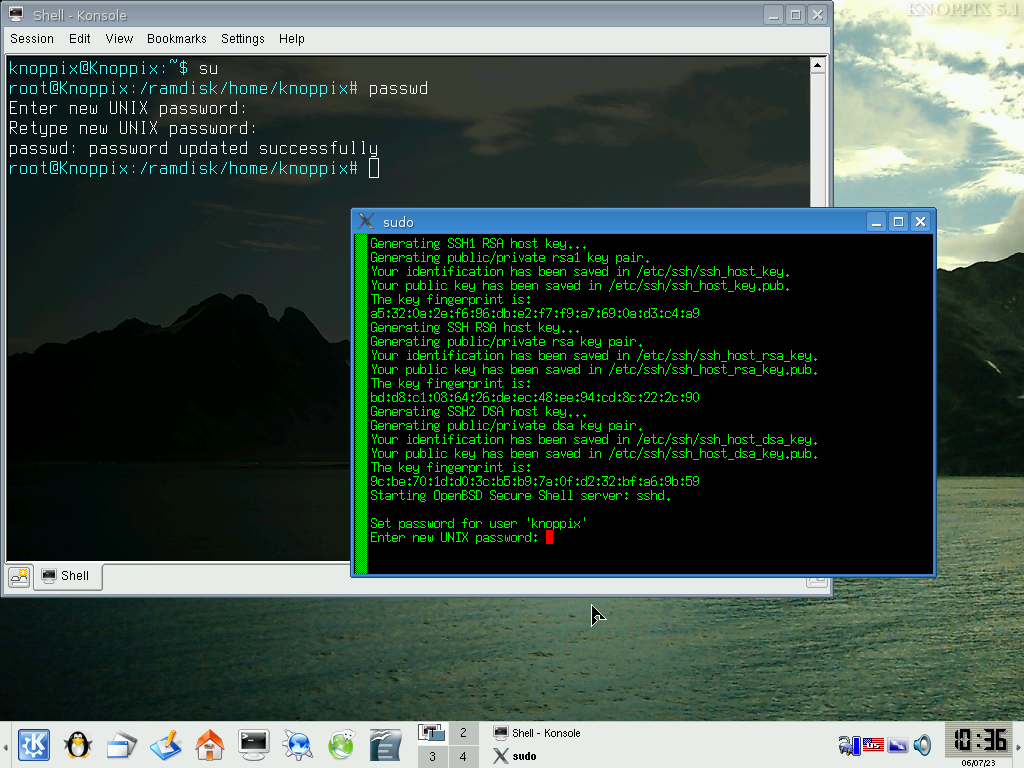This screenshot has height=768, width=1024.
Task: Click 'Generating SSH1 RSA host key...' line
Action: pos(479,244)
